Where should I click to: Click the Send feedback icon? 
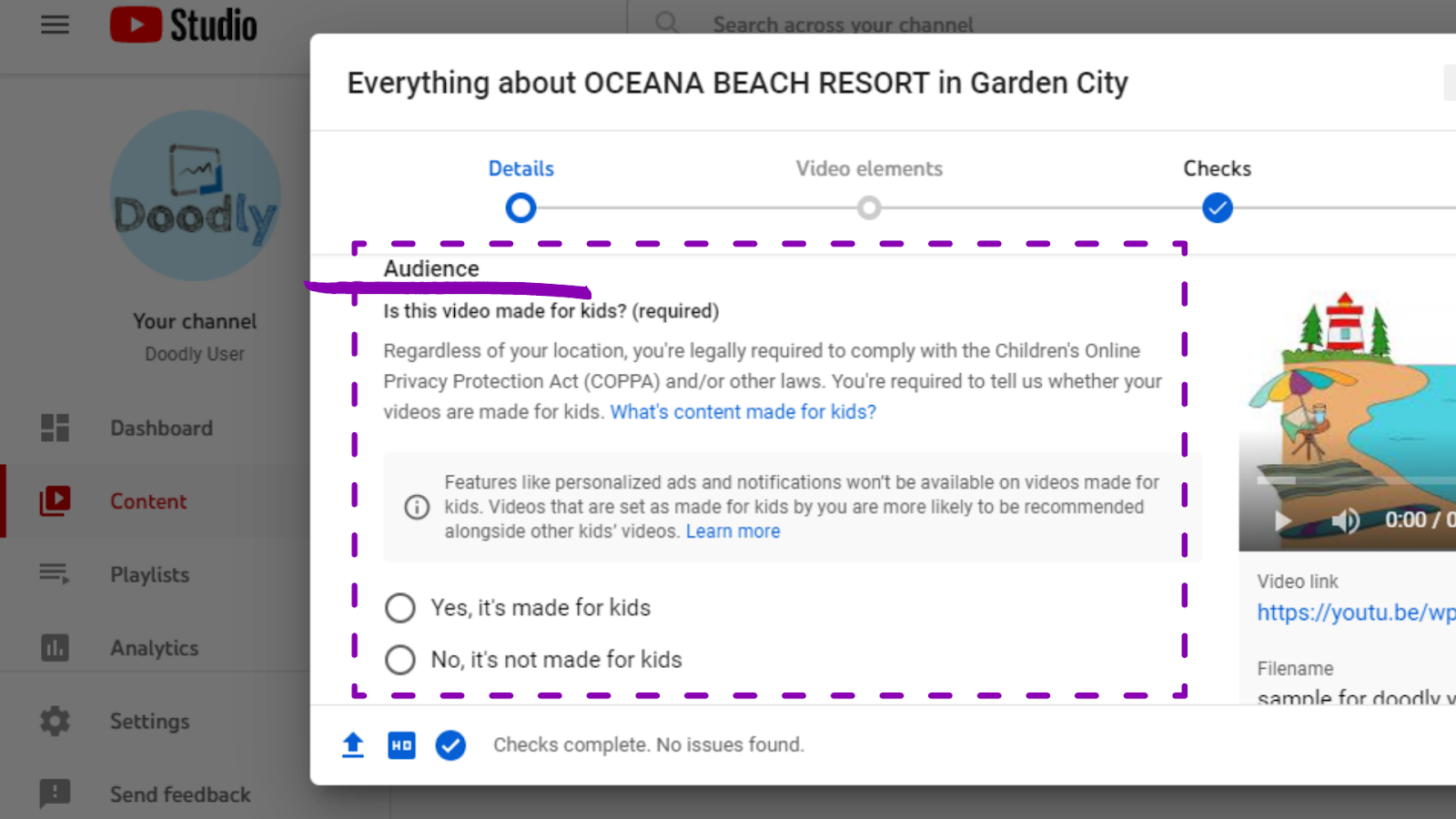coord(55,794)
